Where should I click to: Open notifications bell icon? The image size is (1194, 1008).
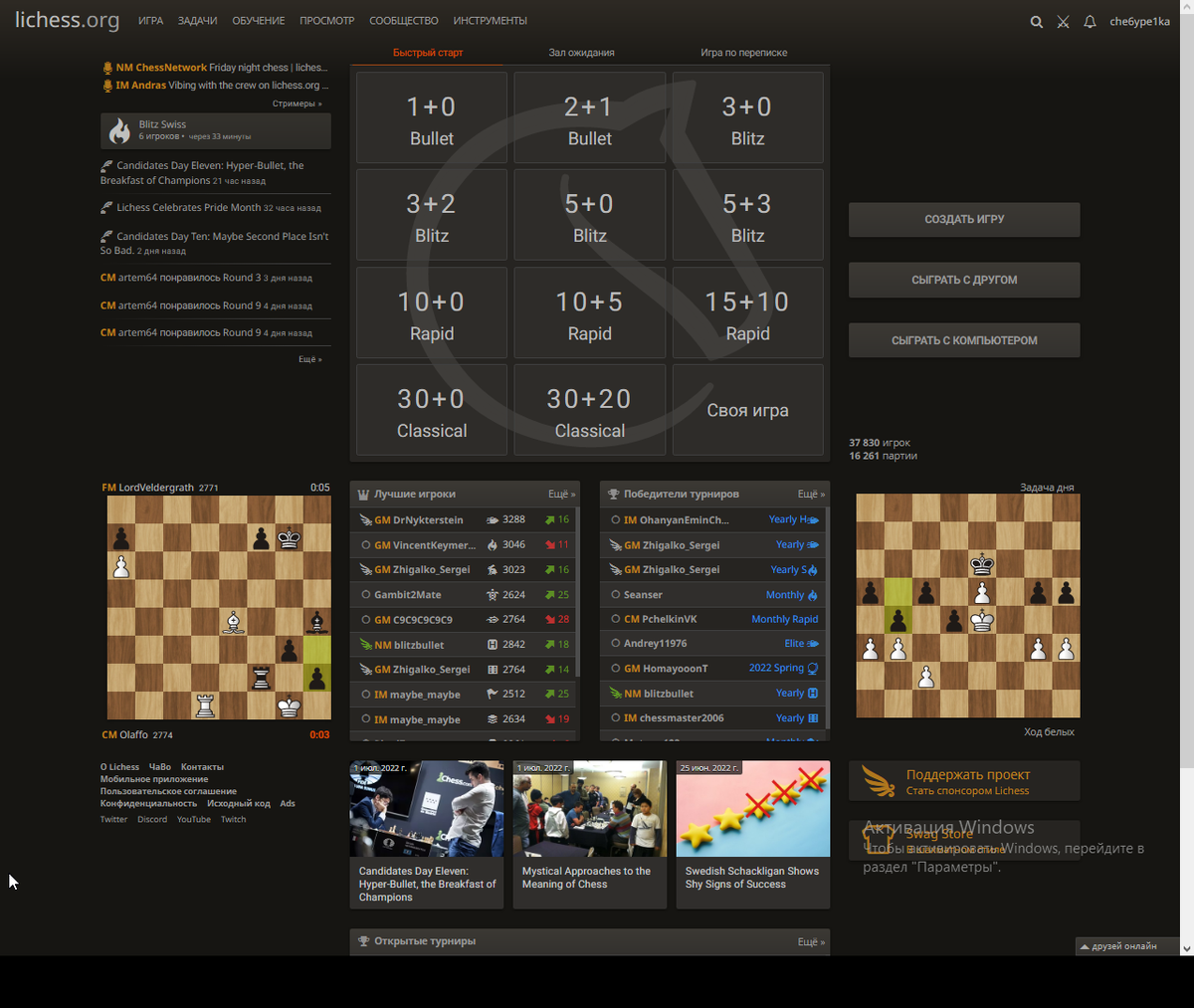coord(1090,21)
